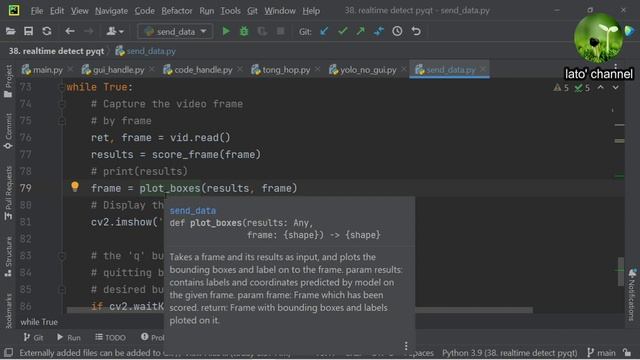Go to previous highlighted error arrow

tap(600, 87)
